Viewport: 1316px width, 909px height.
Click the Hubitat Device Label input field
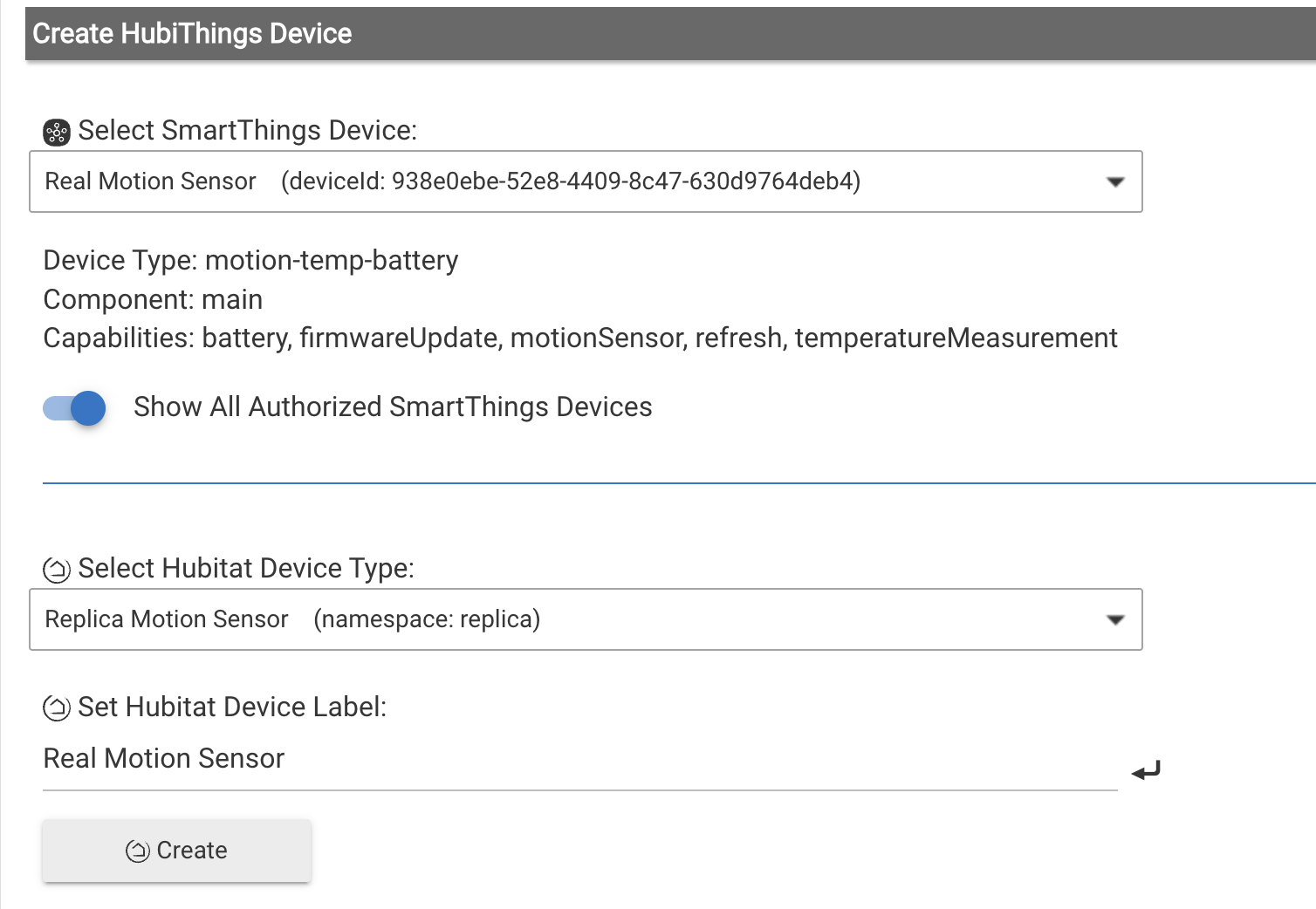tap(580, 760)
